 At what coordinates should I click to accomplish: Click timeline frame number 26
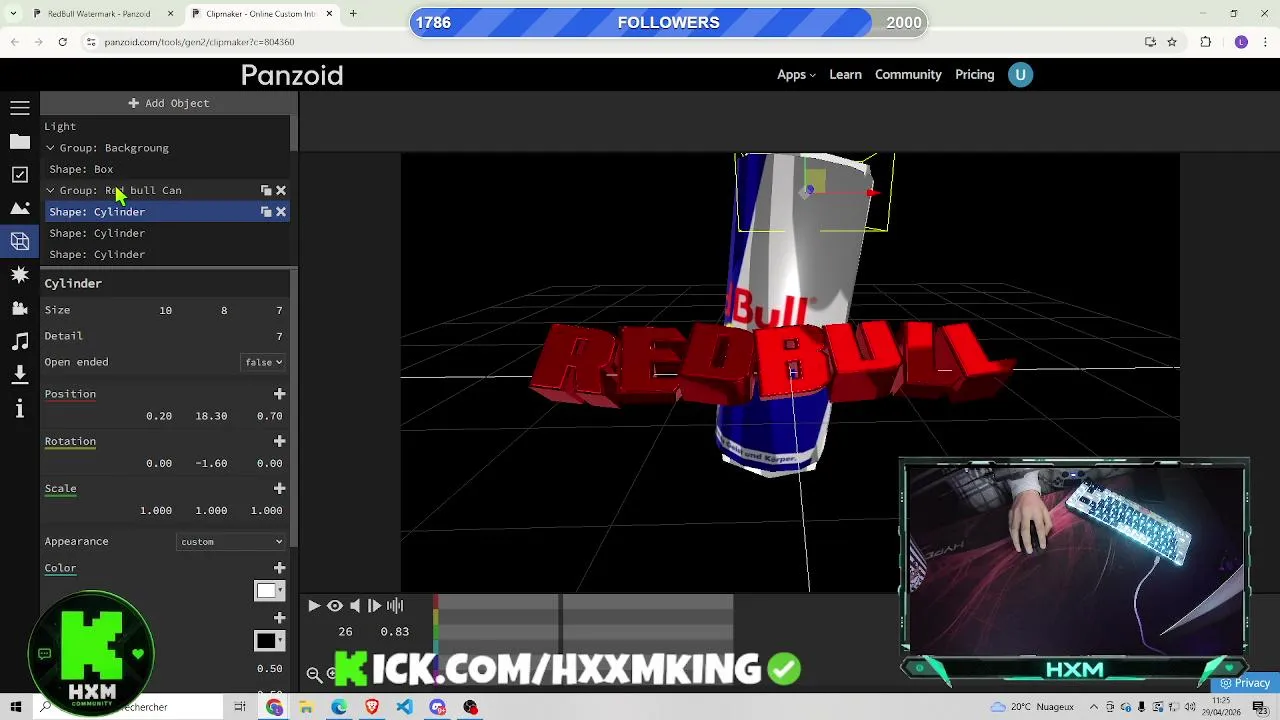345,632
